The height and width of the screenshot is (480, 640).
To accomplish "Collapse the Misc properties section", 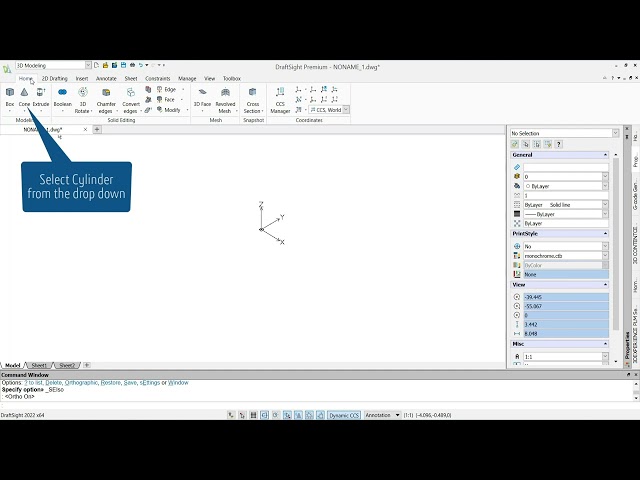I will click(605, 344).
